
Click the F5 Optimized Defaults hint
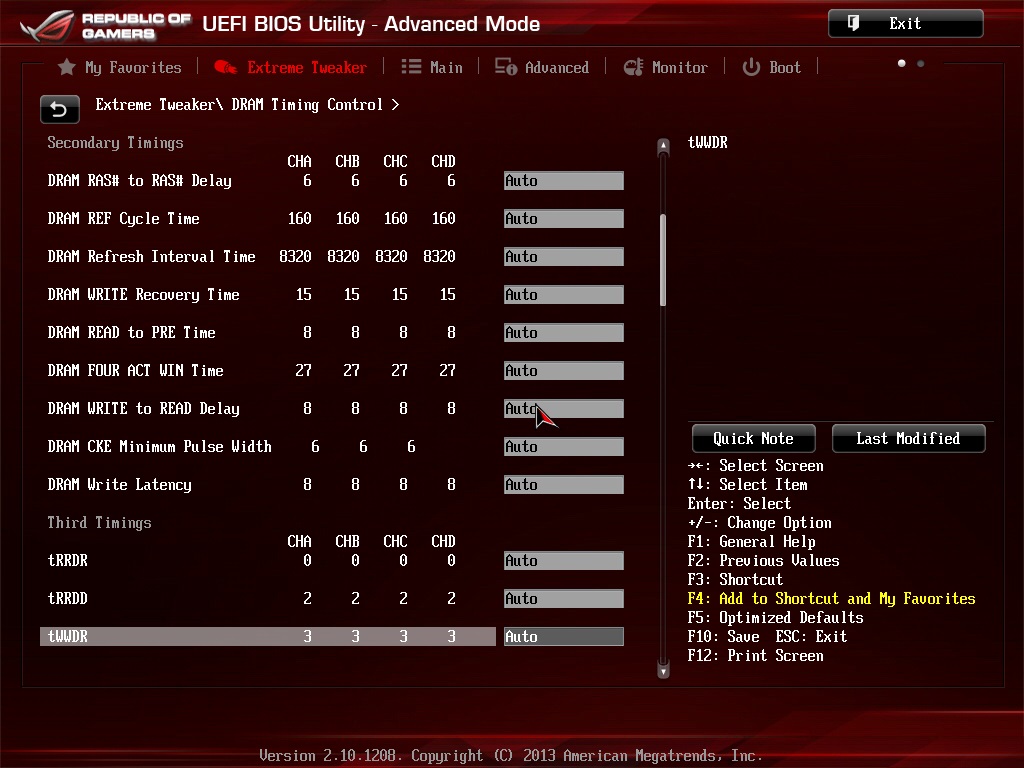775,617
